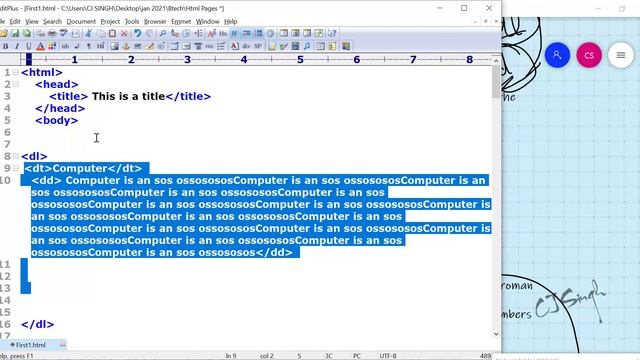640x360 pixels.
Task: Insert anchor with the anchor icon
Action: (x=126, y=47)
